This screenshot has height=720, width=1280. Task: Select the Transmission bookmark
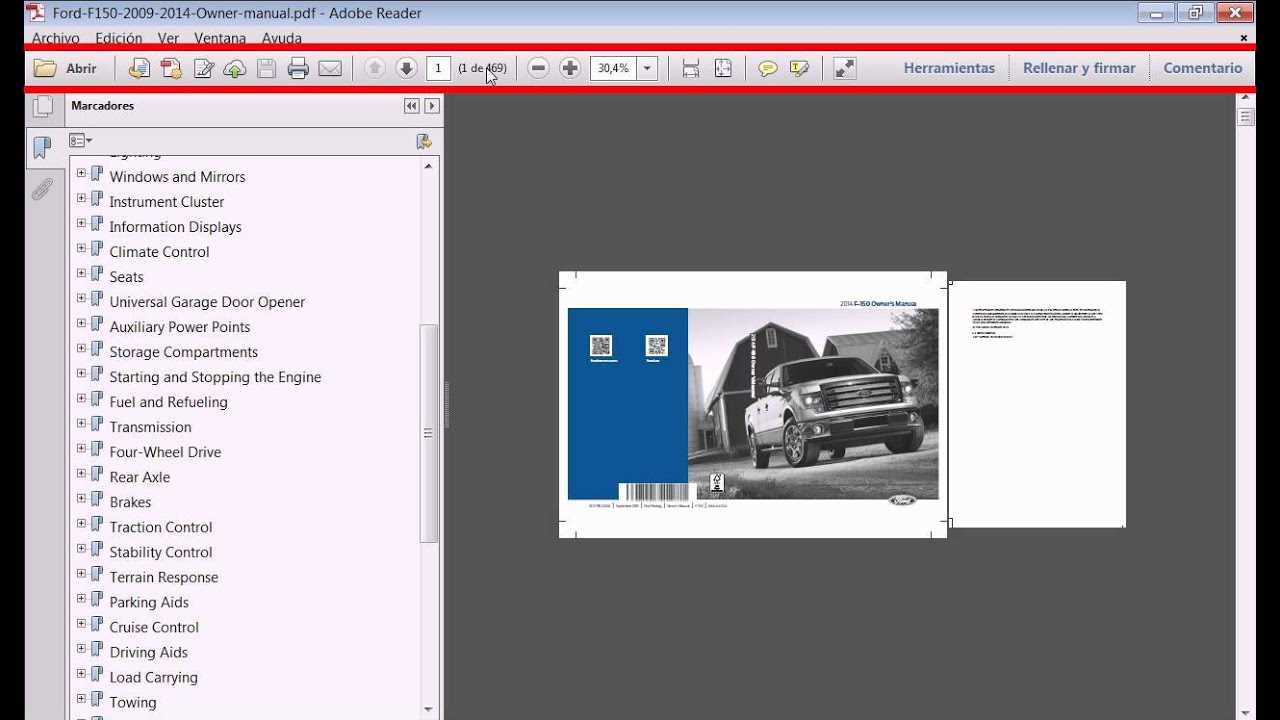point(150,427)
